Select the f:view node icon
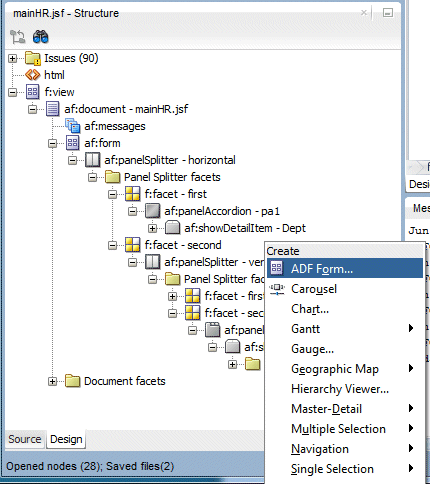Screen dimensions: 430x484 tap(33, 92)
